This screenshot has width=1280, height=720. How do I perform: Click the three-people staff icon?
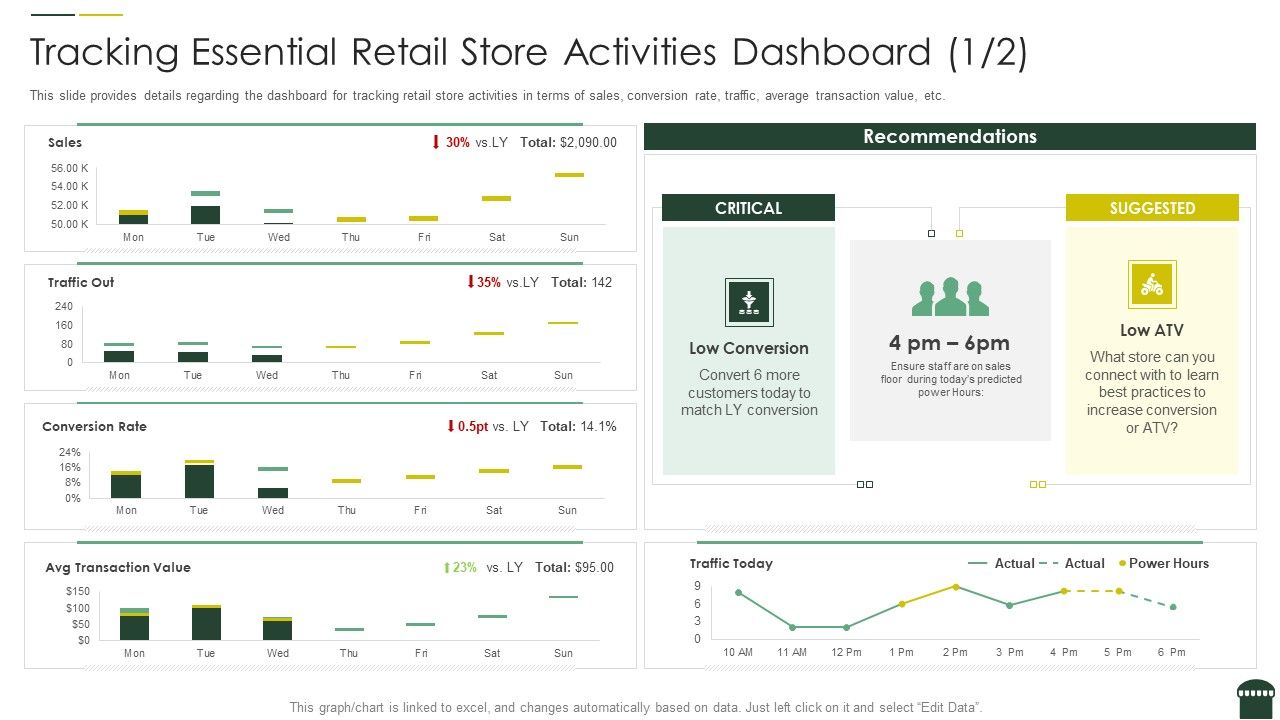[950, 296]
